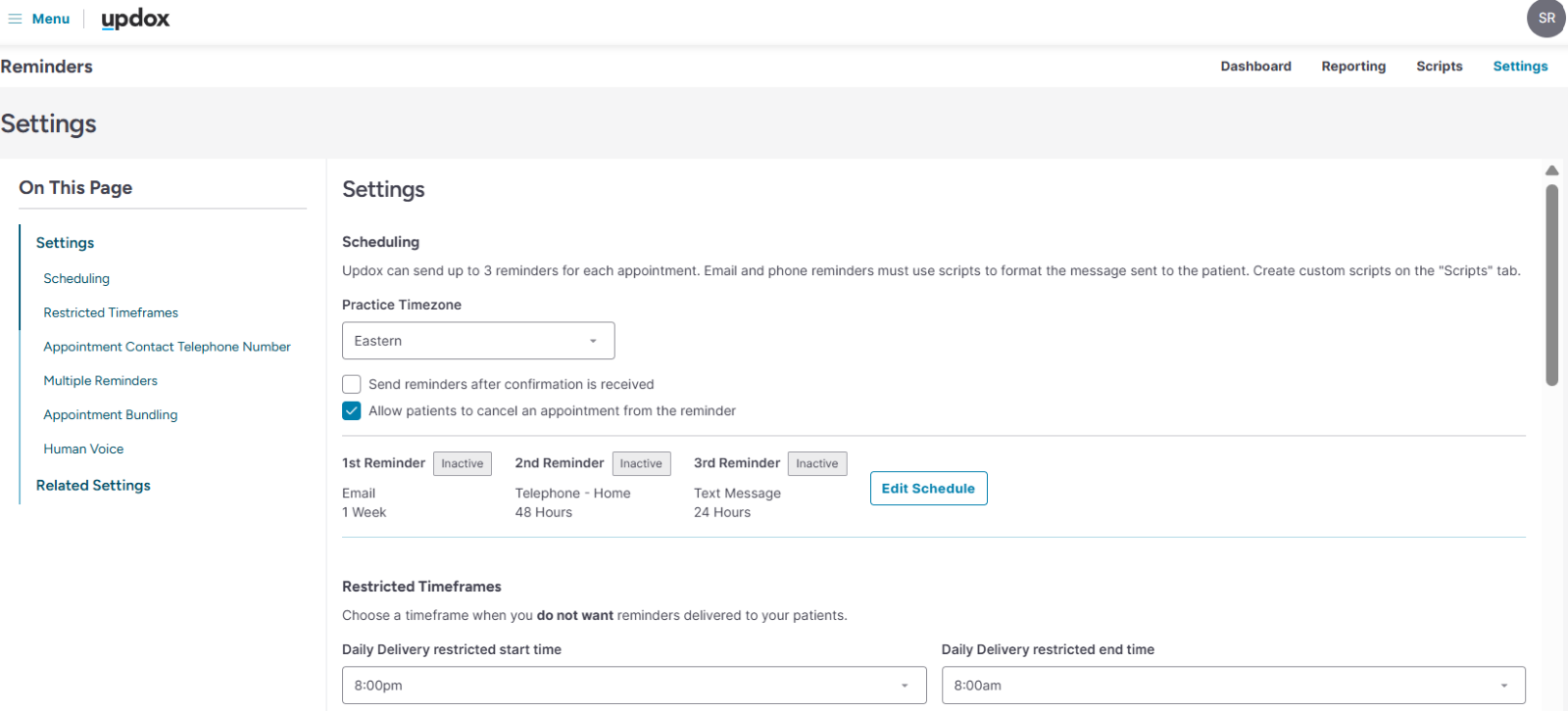1568x711 pixels.
Task: Switch to the Scripts tab
Action: pos(1439,67)
